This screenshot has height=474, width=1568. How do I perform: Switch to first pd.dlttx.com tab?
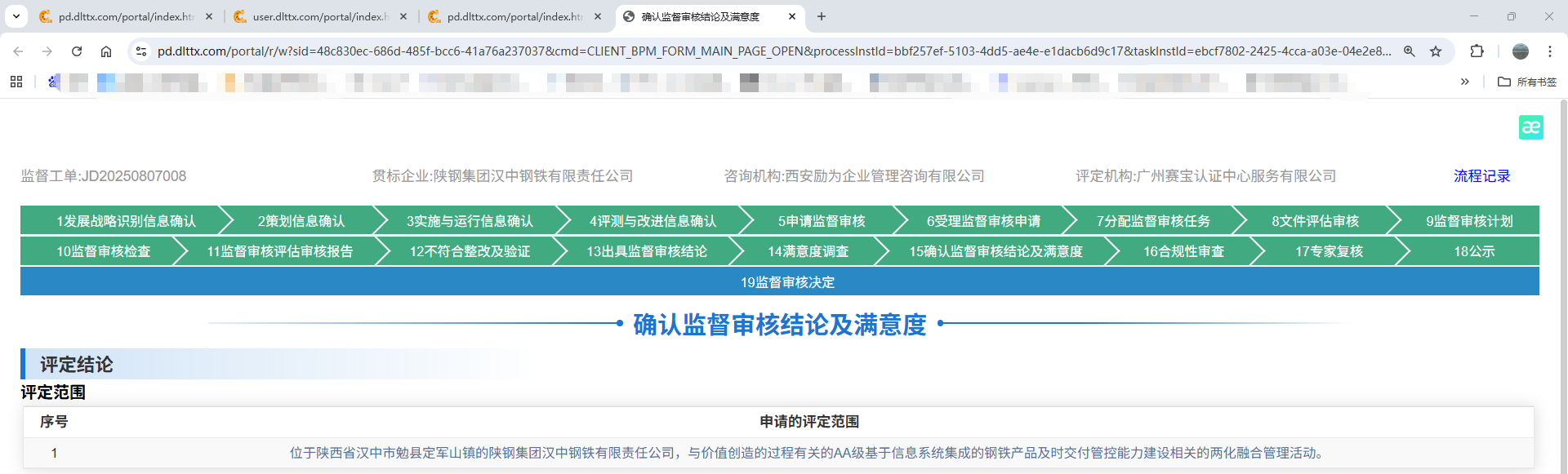pyautogui.click(x=124, y=16)
